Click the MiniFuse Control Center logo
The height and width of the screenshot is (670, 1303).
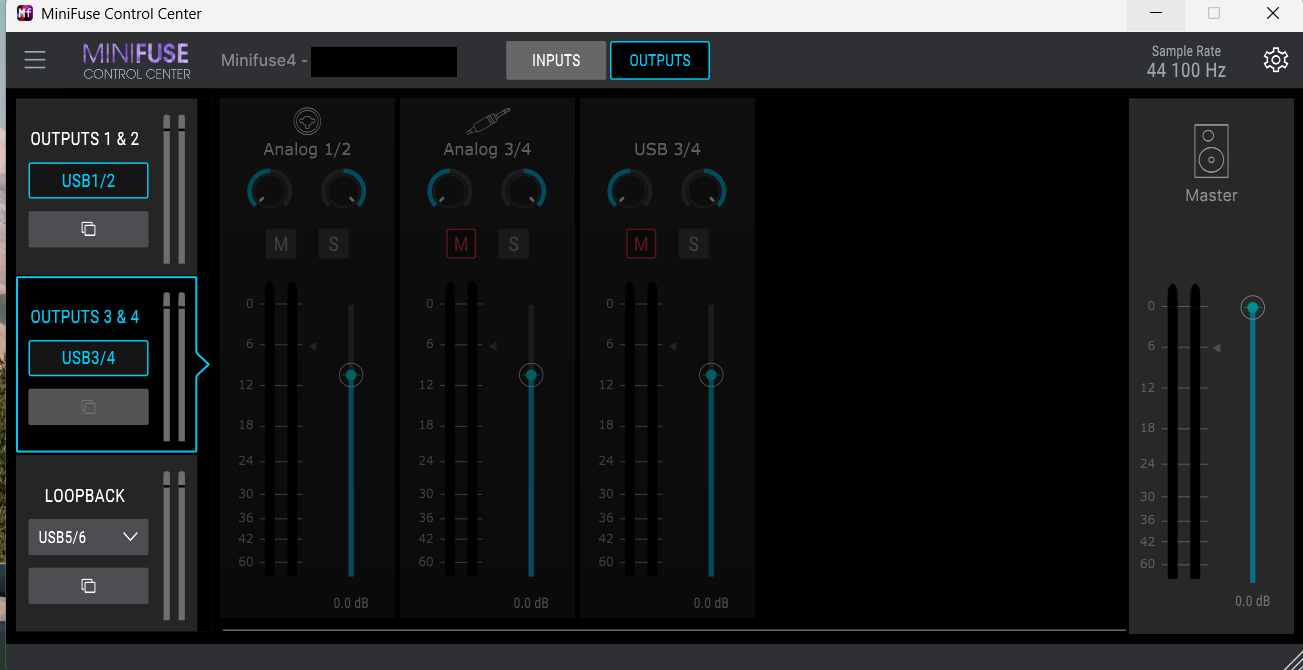[136, 61]
